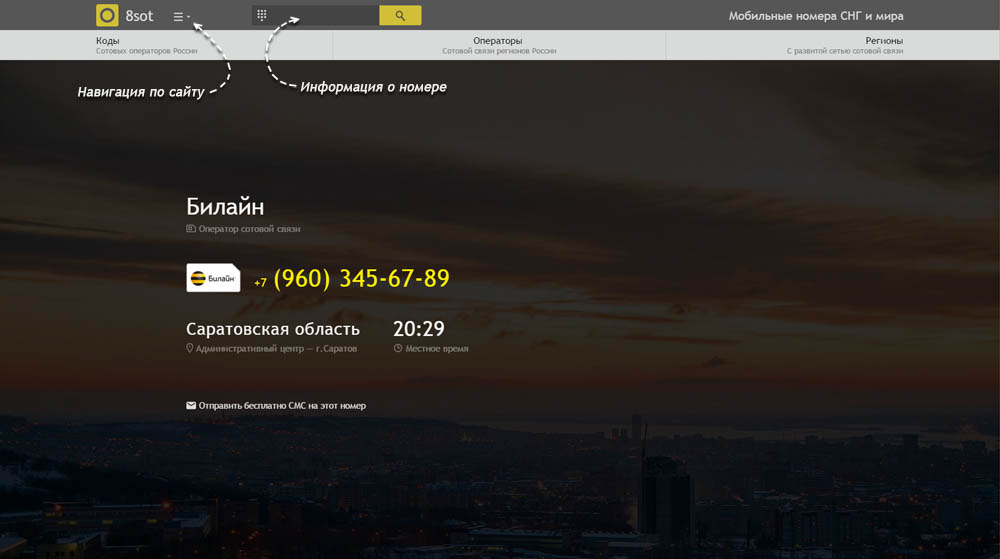Click the Билайн SIM card logo

click(x=213, y=278)
